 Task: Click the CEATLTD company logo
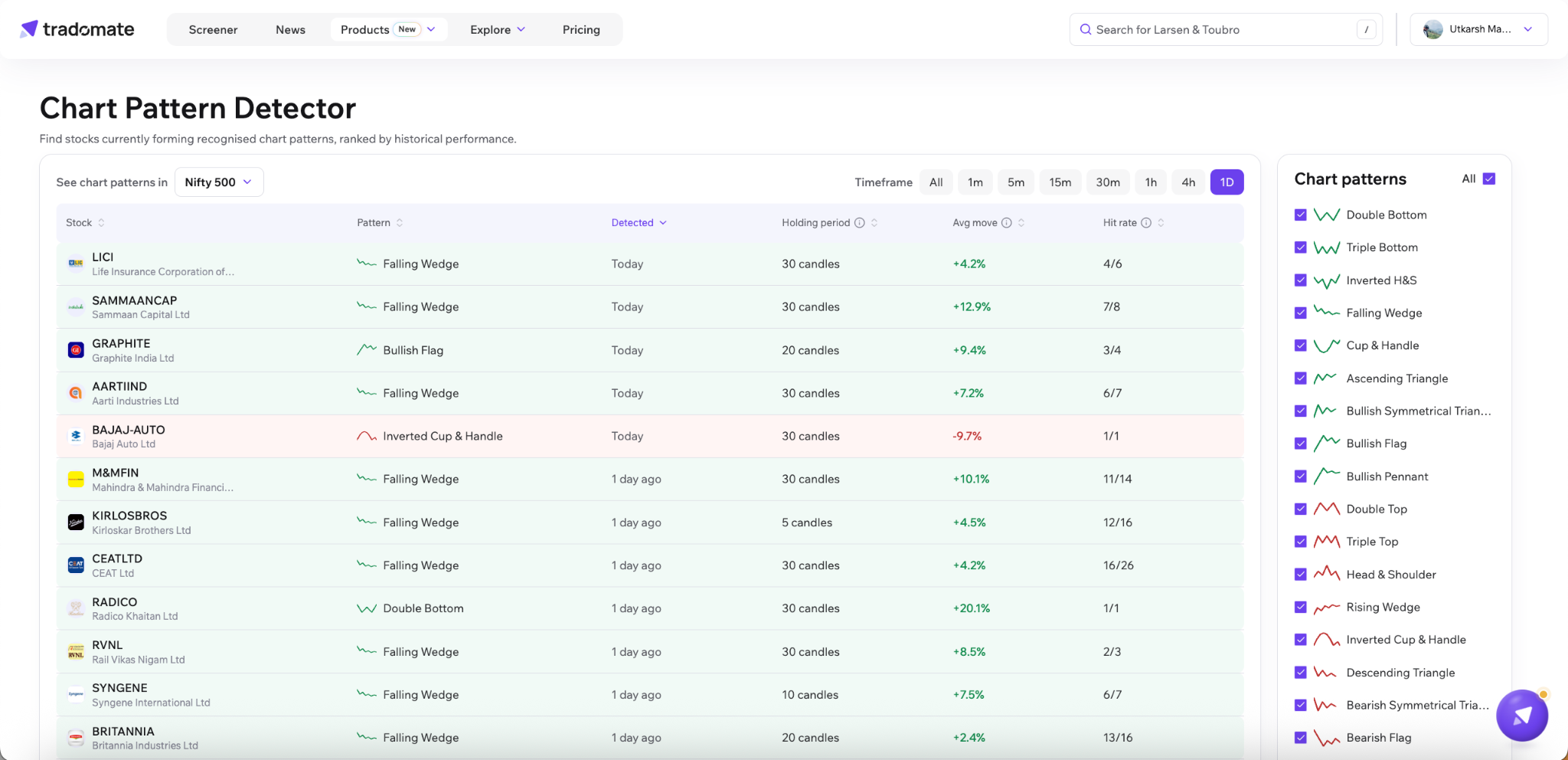76,565
